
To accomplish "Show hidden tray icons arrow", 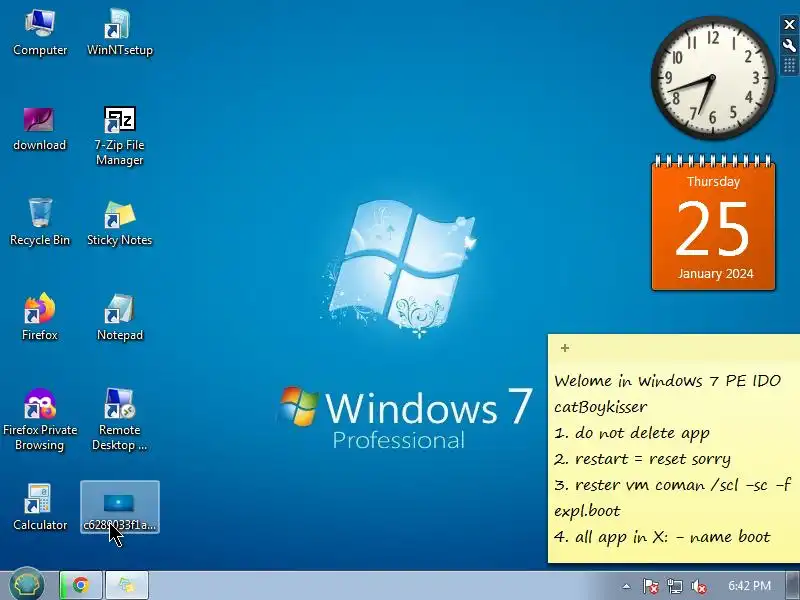I will tap(627, 586).
